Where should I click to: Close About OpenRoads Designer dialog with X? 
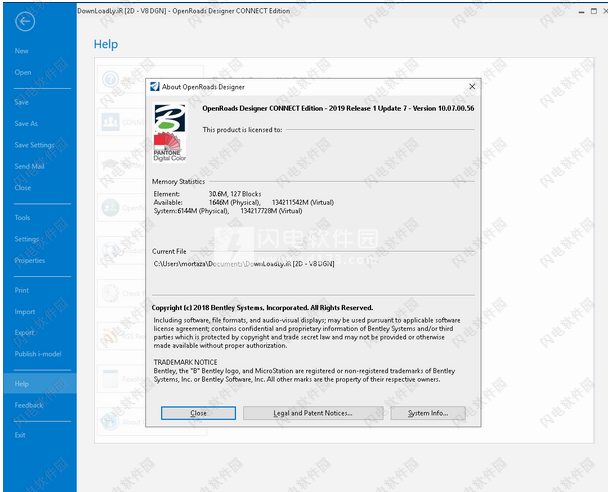472,86
